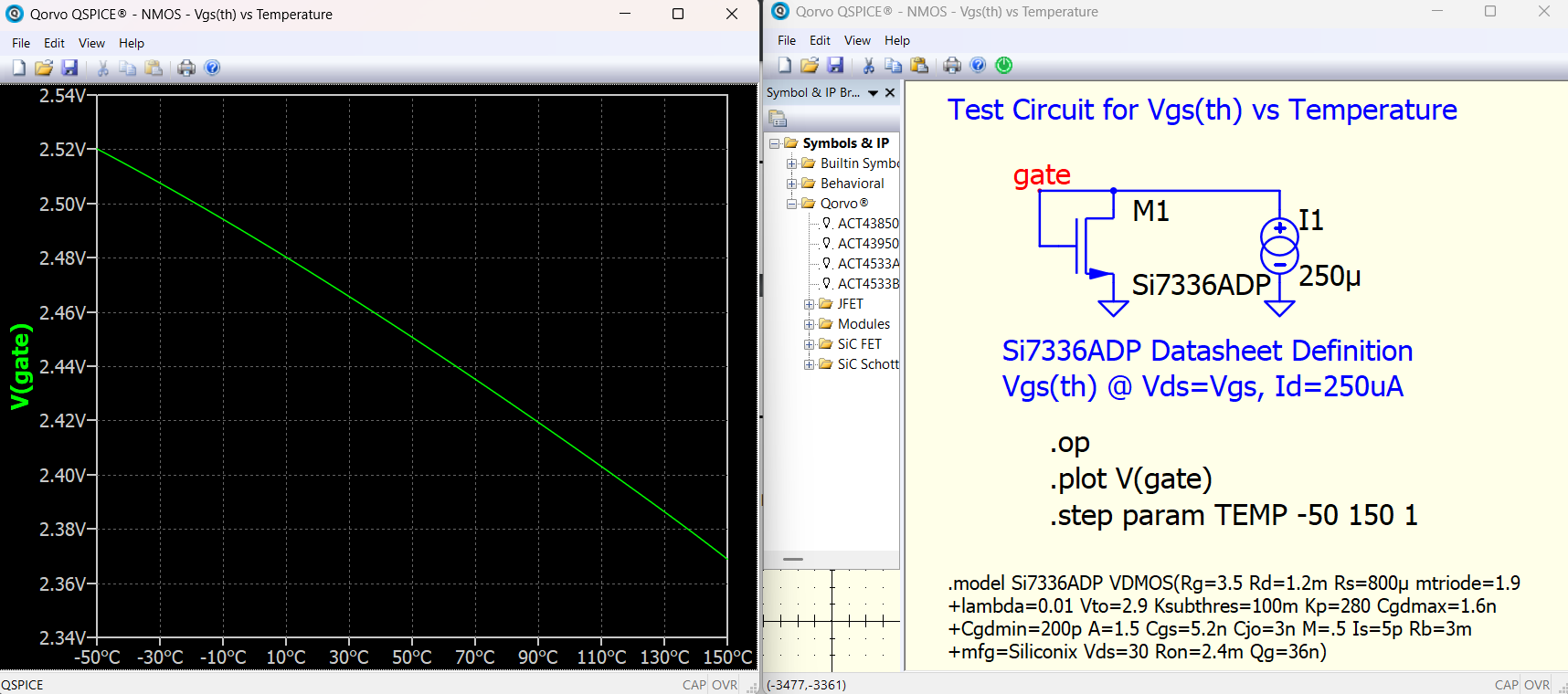
Task: Select ACT4533B part in tree
Action: tap(867, 284)
